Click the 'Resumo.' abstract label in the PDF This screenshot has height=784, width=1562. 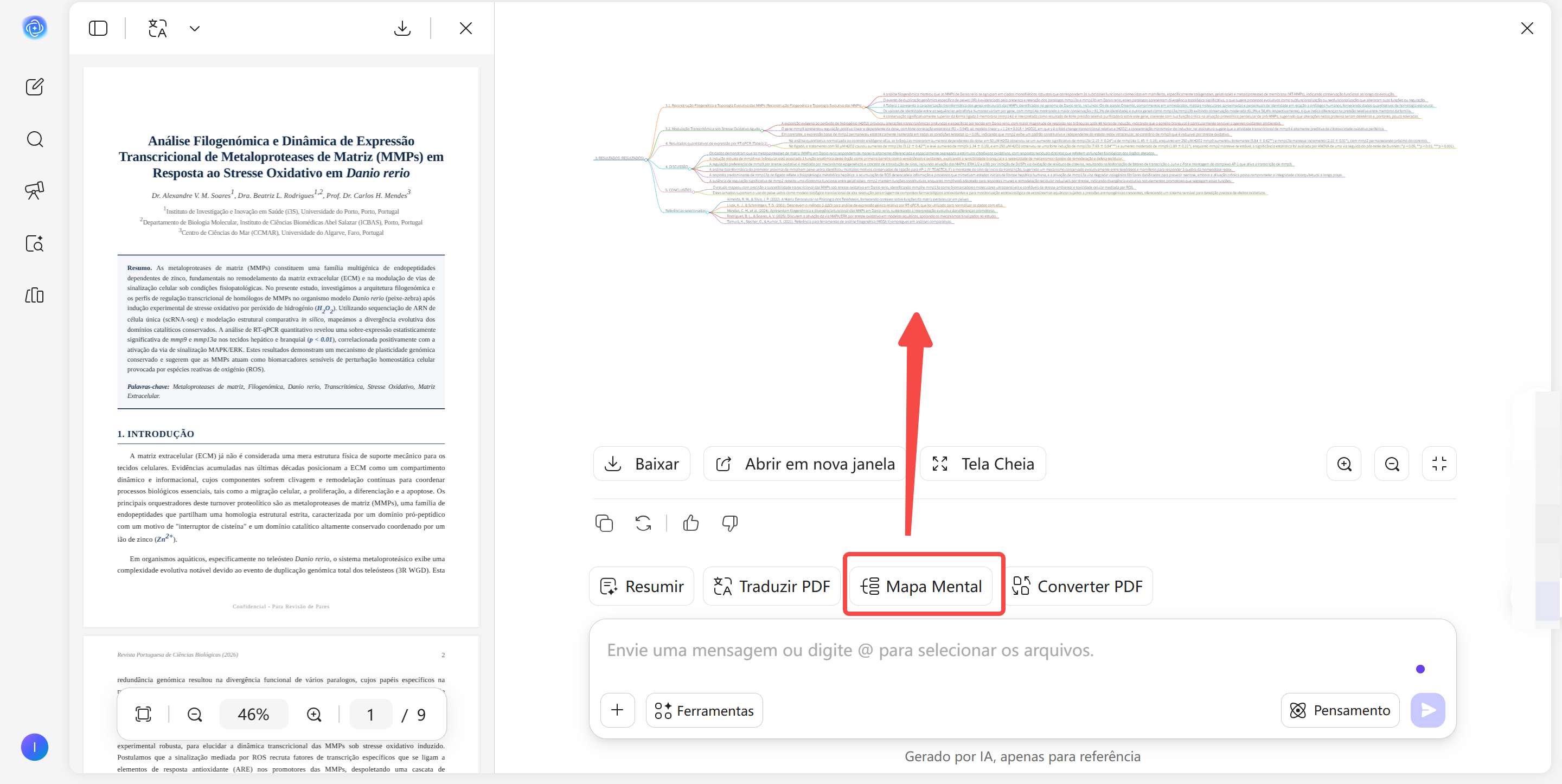139,267
